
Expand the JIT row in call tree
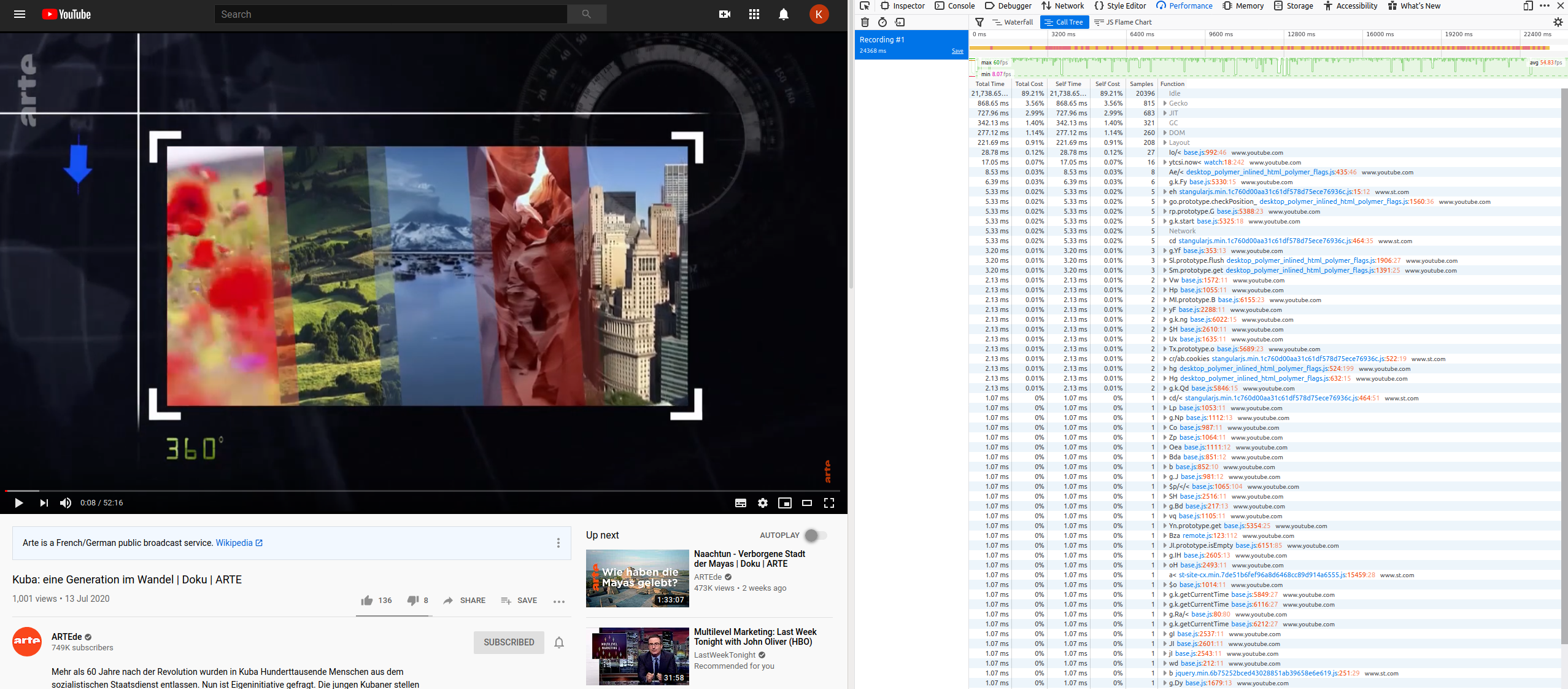tap(1164, 113)
